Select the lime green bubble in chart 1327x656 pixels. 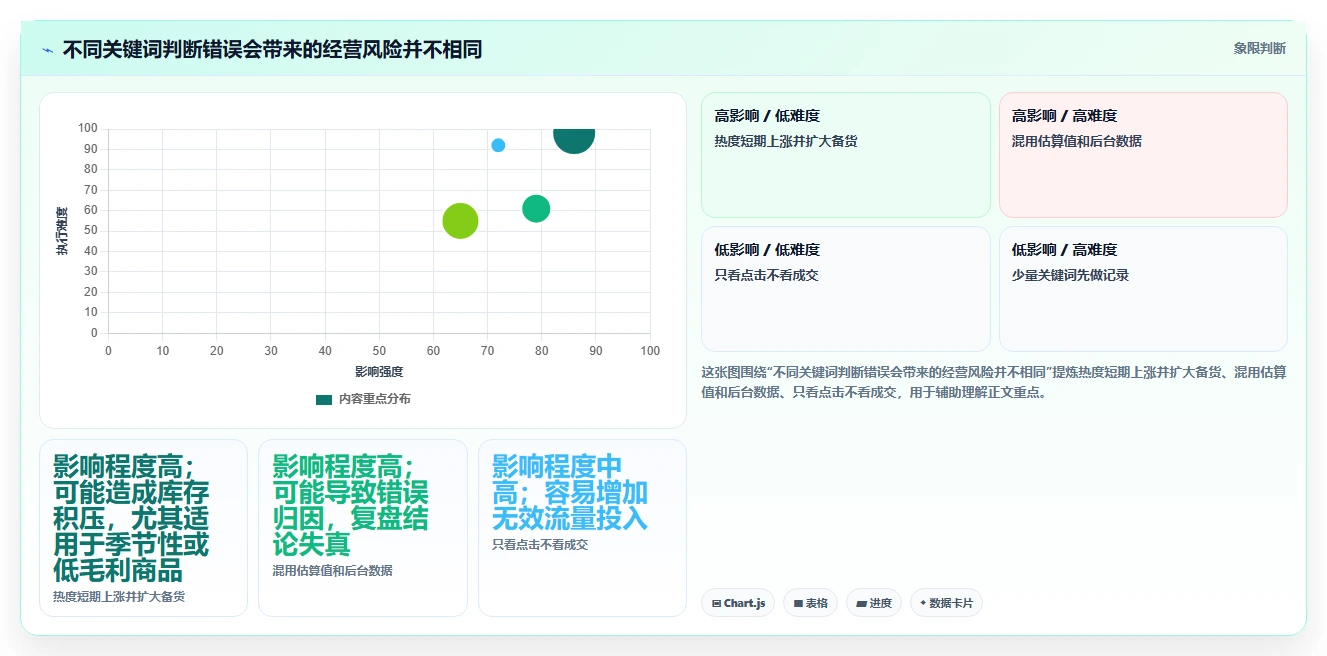click(x=460, y=220)
